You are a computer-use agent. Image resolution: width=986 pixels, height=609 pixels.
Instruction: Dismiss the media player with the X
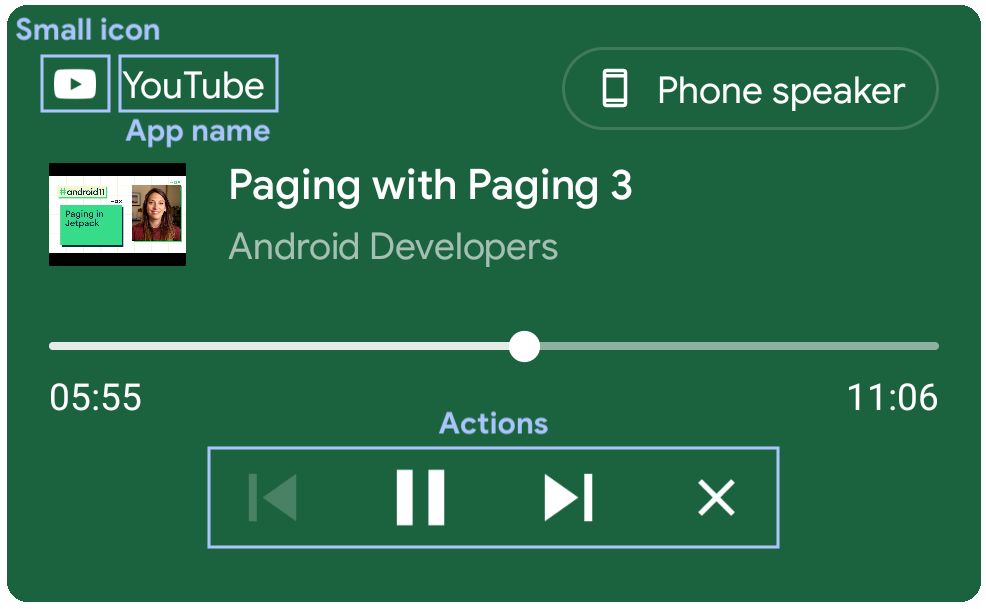coord(716,497)
